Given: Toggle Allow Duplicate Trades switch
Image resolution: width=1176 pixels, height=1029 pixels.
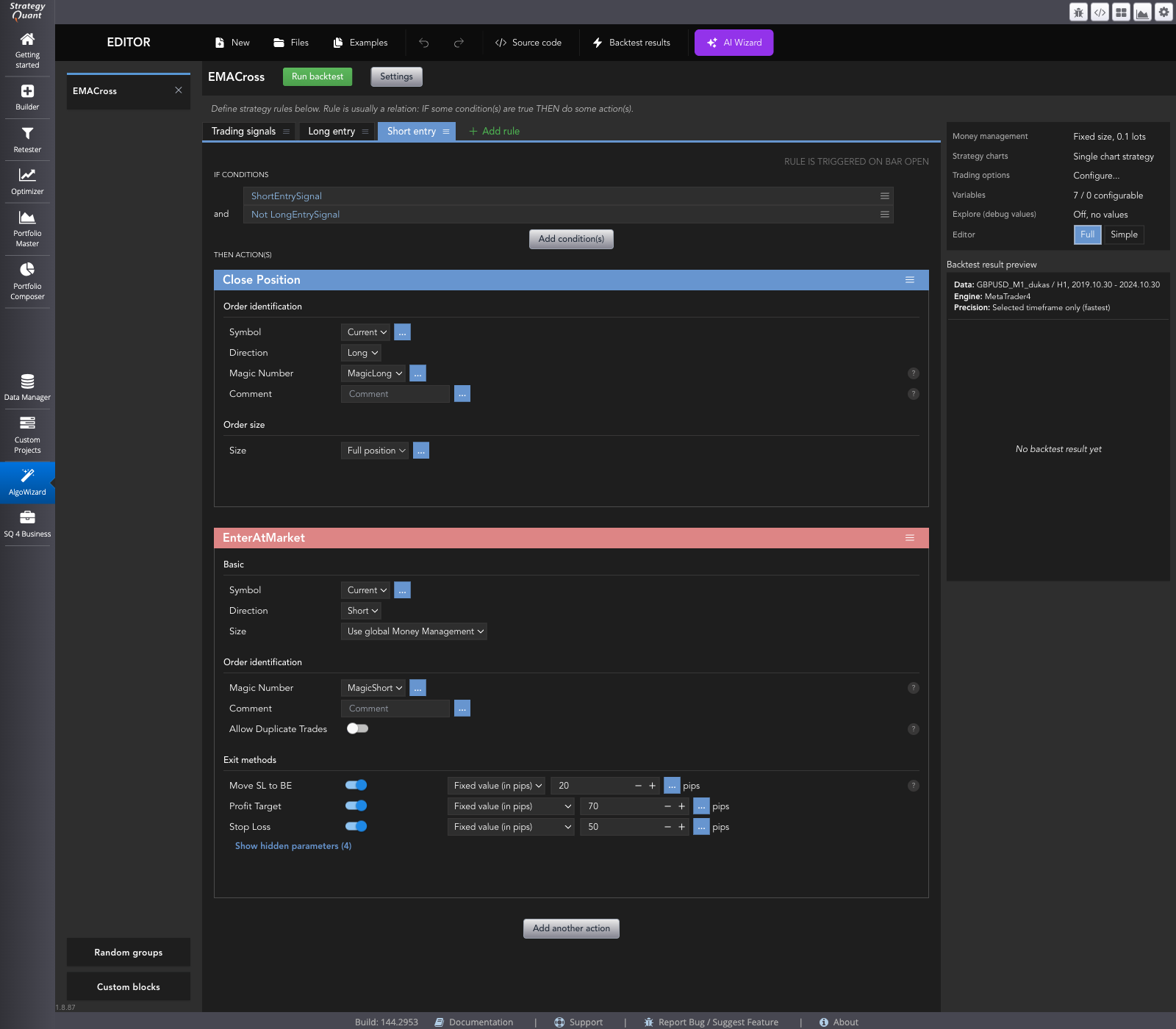Looking at the screenshot, I should (x=357, y=728).
